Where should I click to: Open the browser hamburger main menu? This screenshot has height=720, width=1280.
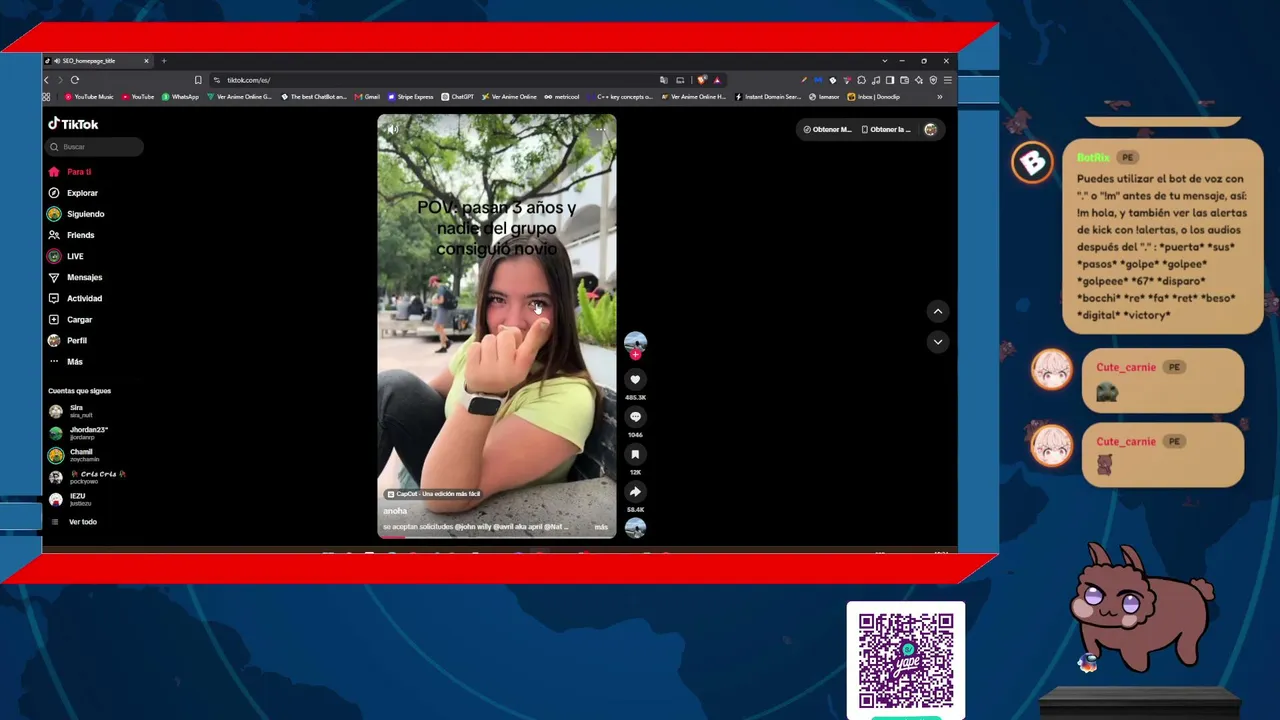pos(947,80)
